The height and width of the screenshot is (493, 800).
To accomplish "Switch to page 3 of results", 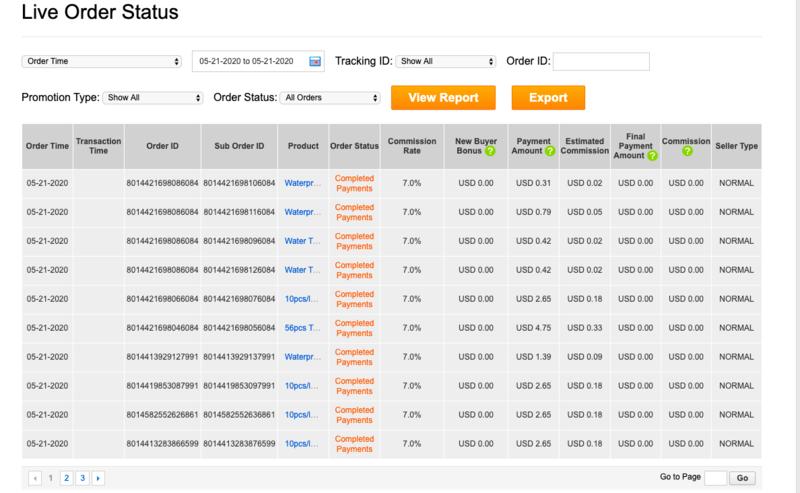I will tap(82, 479).
